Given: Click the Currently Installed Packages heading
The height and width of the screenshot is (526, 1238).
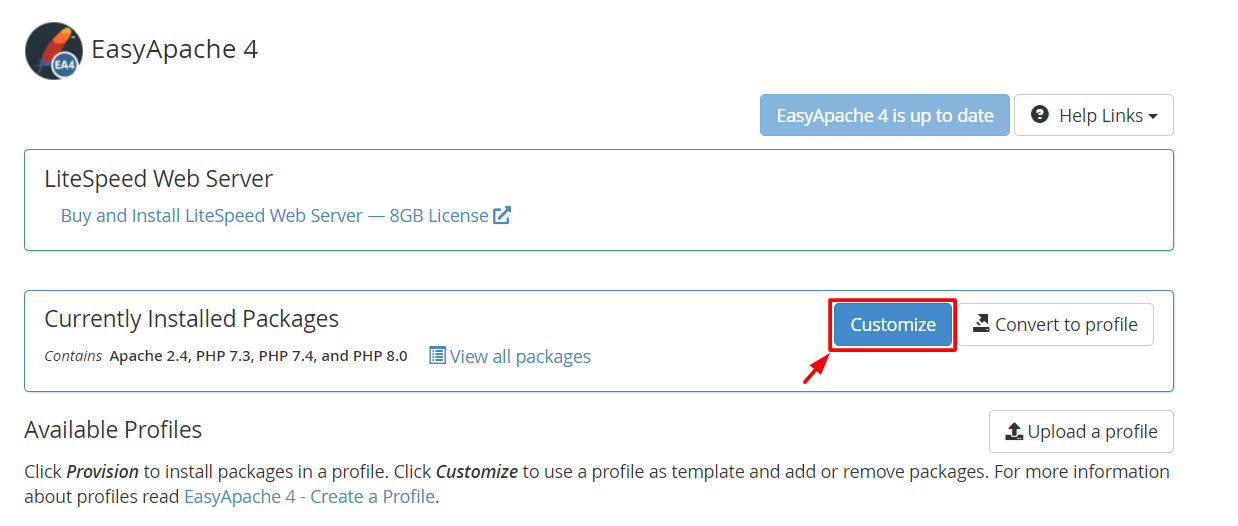Looking at the screenshot, I should [x=192, y=319].
